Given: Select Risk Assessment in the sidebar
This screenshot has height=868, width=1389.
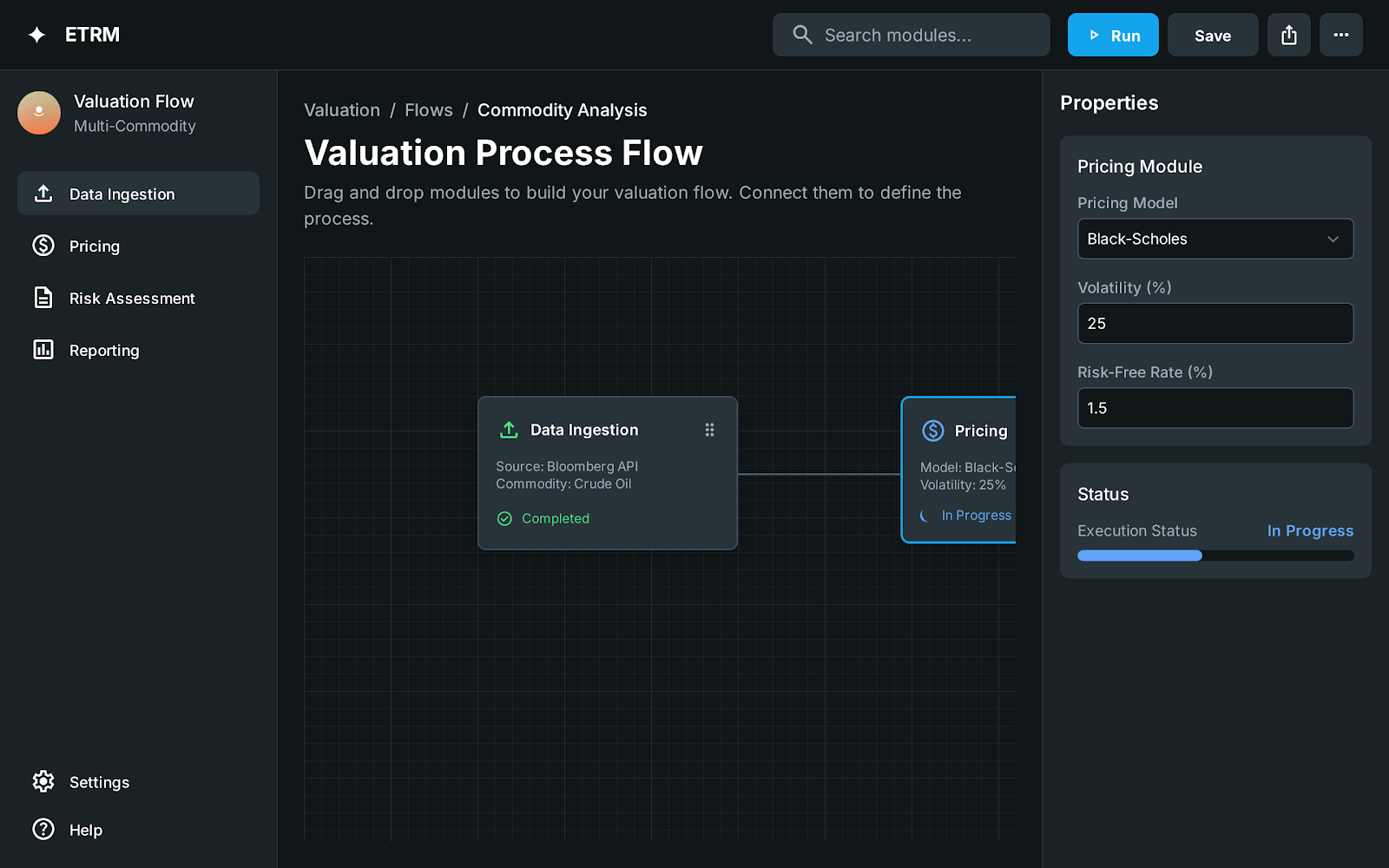Looking at the screenshot, I should click(132, 298).
